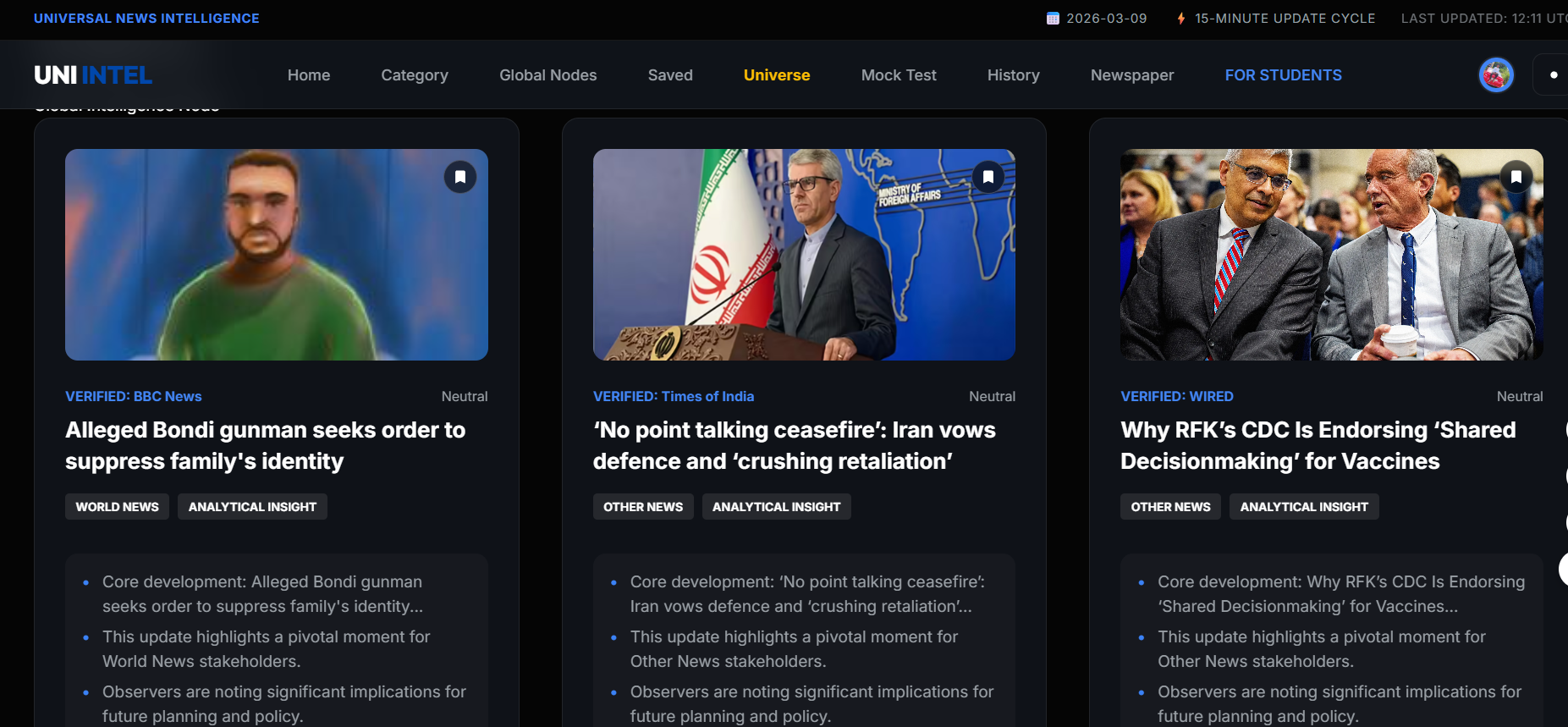This screenshot has height=727, width=1568.
Task: Click the 15-MINUTE UPDATE CYCLE label
Action: [1285, 19]
